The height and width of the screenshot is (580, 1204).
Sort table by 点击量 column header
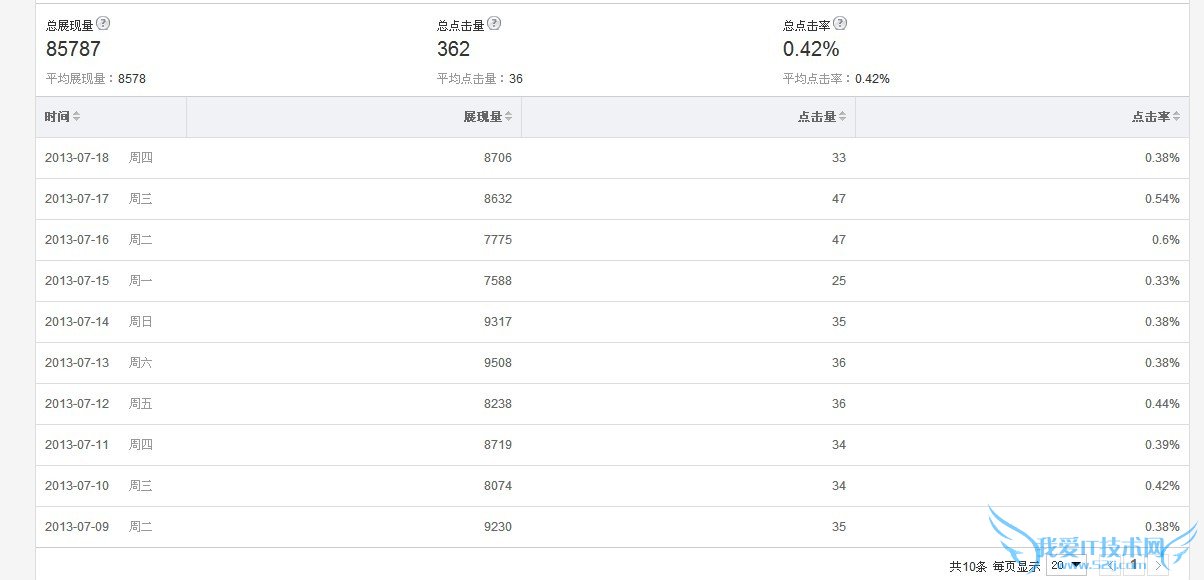point(816,117)
